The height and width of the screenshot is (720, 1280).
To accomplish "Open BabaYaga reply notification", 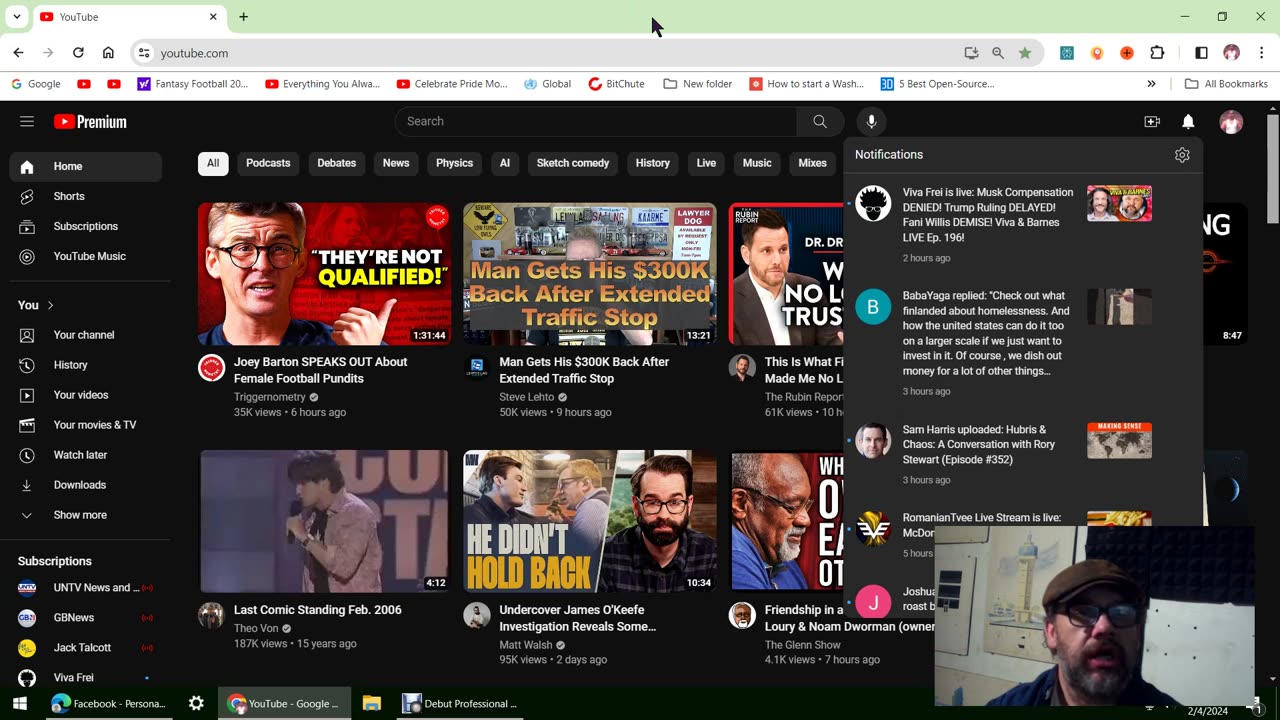I will tap(1022, 341).
